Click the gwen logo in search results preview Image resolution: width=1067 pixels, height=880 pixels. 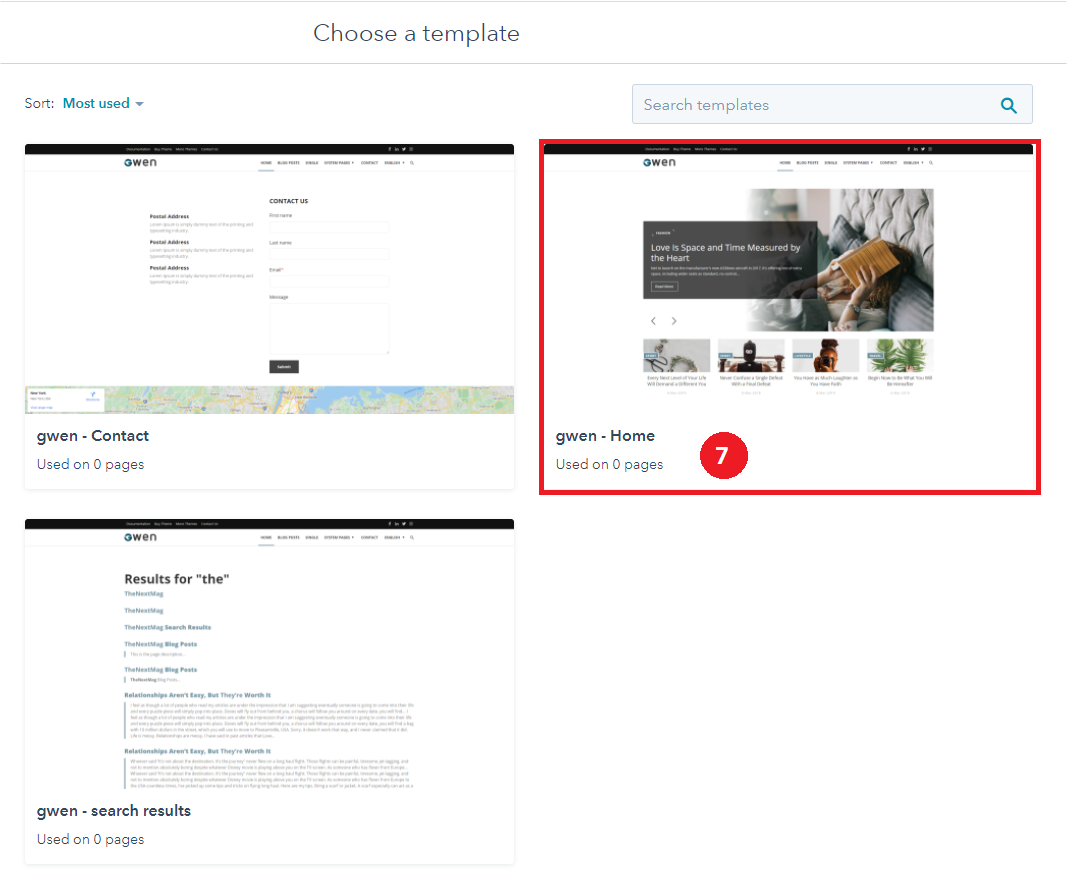tap(141, 537)
